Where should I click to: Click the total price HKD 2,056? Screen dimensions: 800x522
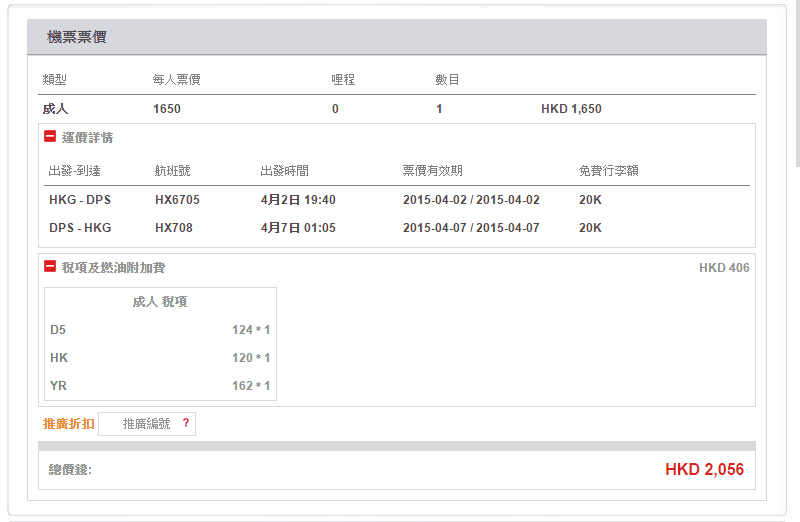[x=704, y=469]
